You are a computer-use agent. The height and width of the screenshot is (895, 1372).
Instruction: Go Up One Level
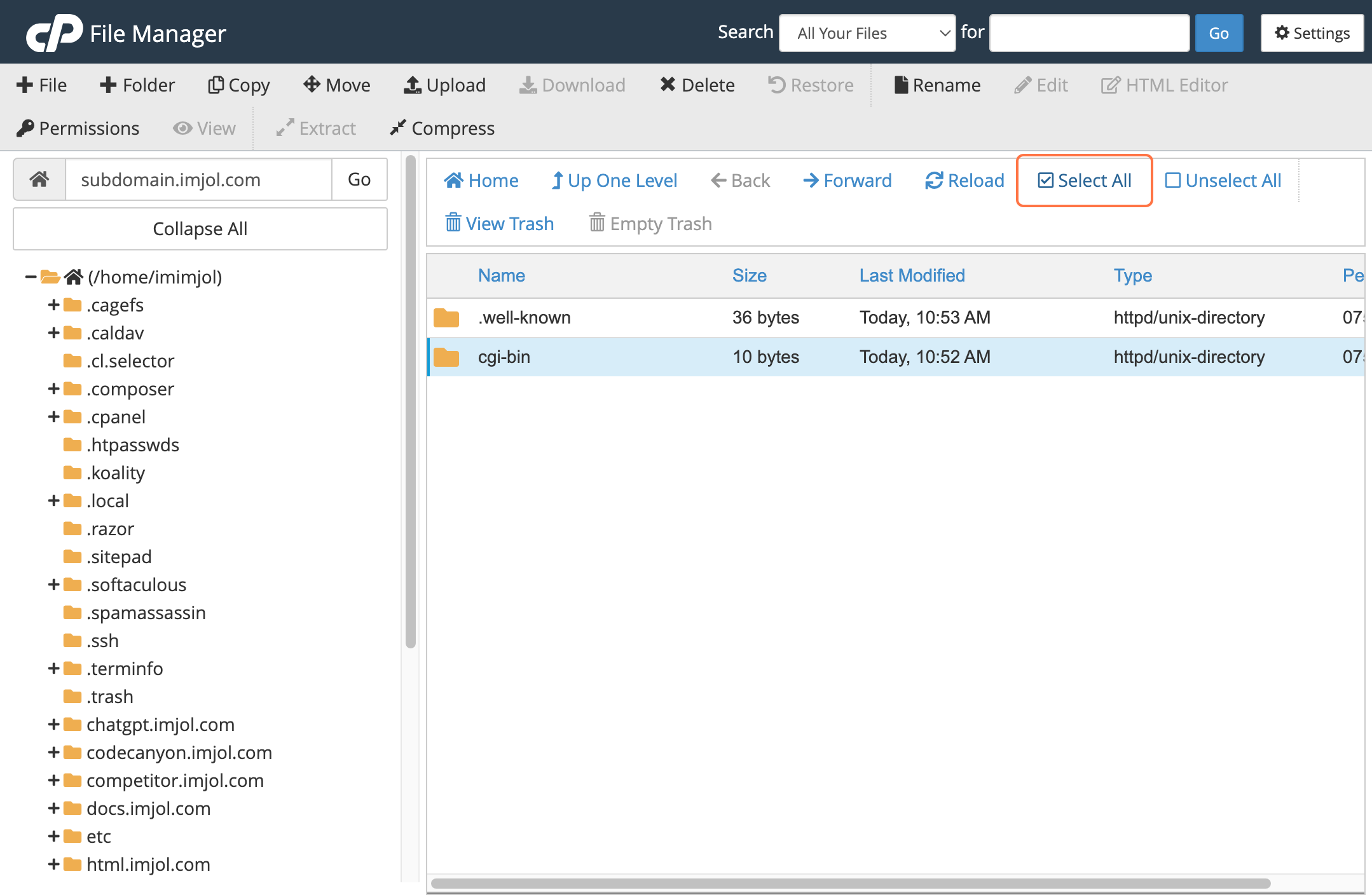[614, 181]
